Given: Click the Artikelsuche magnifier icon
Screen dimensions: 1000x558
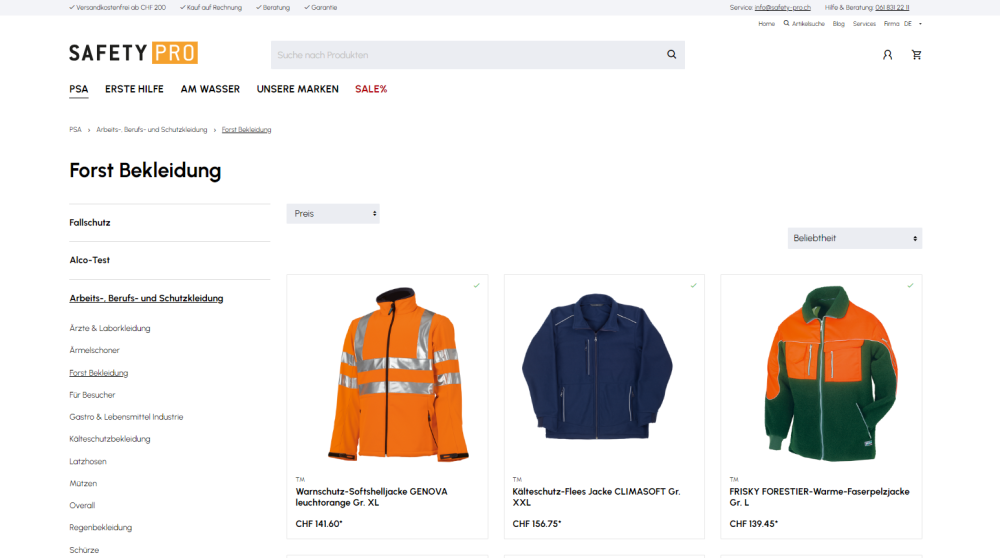Looking at the screenshot, I should [x=787, y=23].
